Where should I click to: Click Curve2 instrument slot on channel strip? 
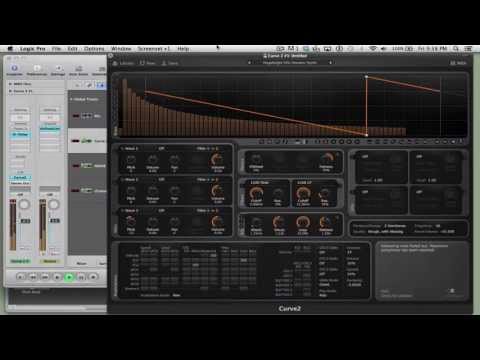20,178
